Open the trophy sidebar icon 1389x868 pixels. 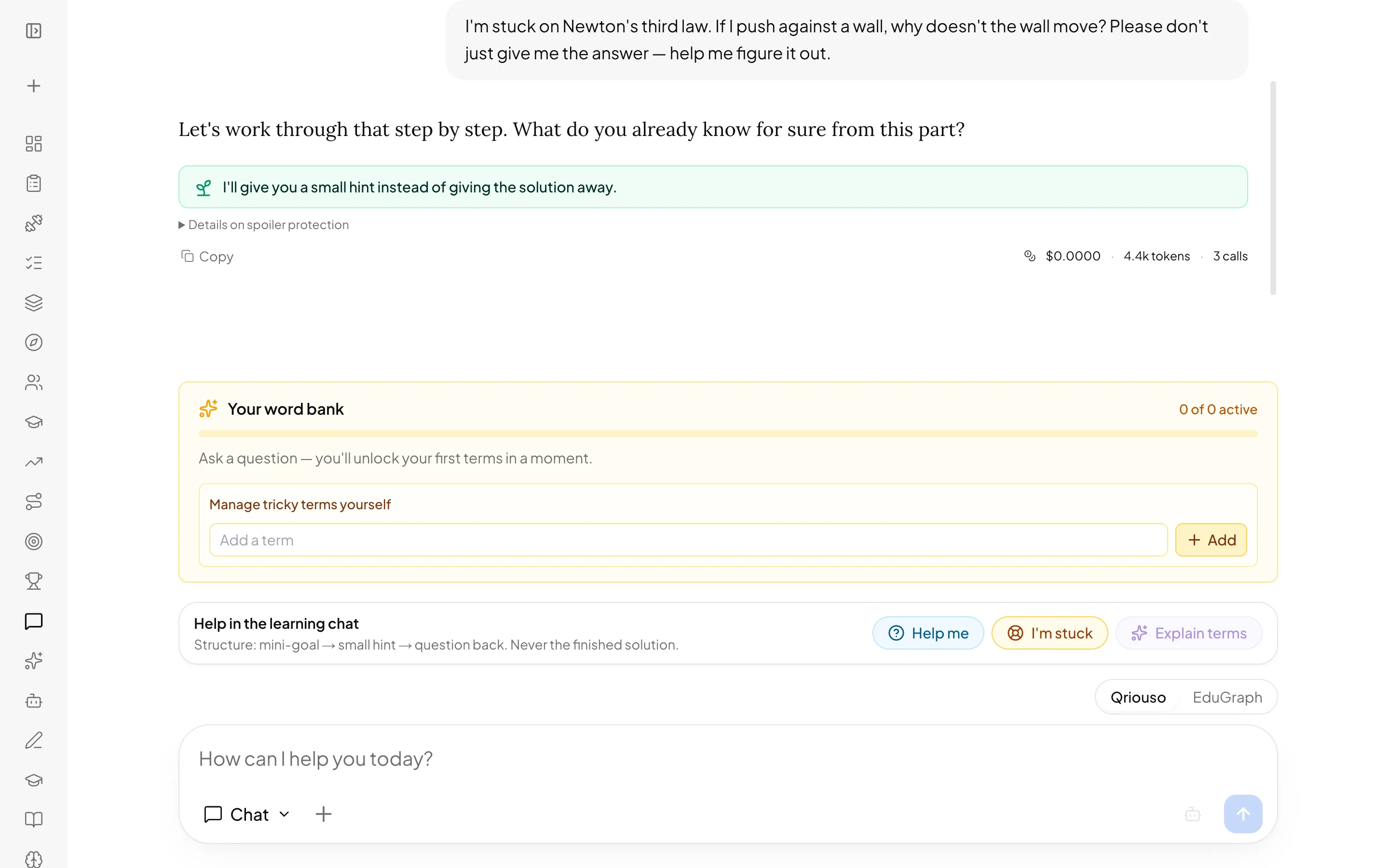point(33,581)
